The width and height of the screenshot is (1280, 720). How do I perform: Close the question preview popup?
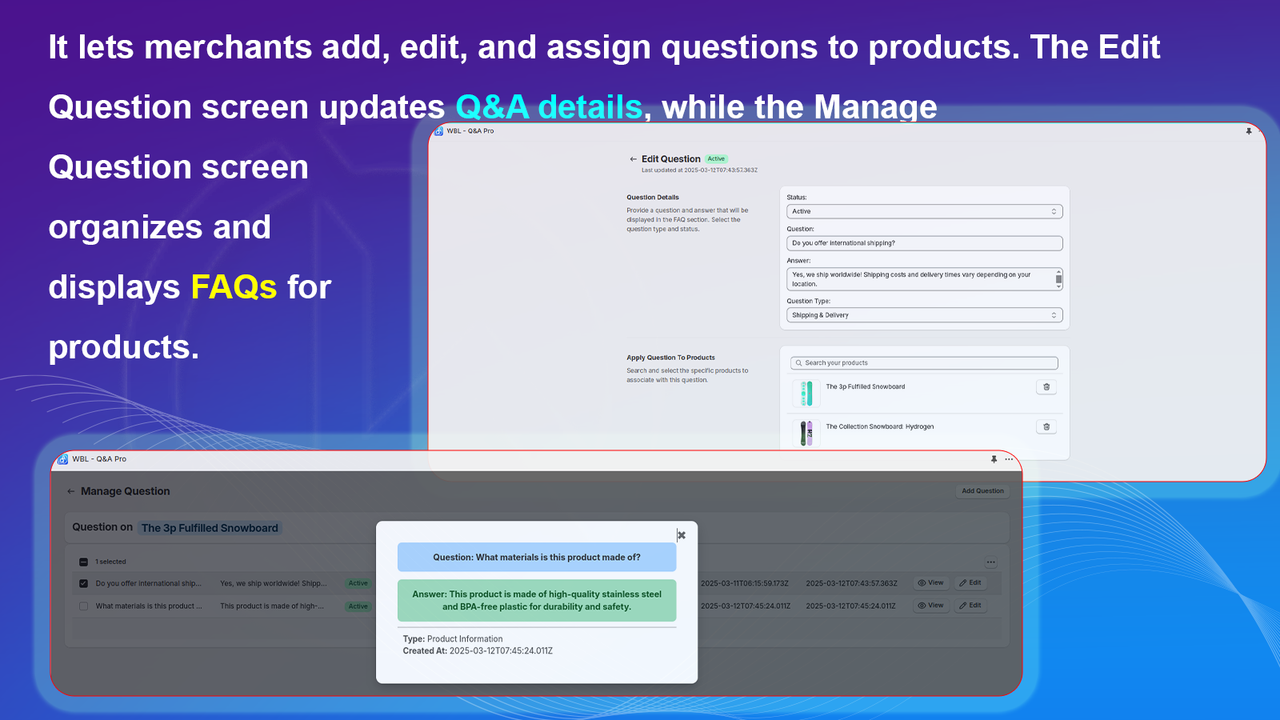pyautogui.click(x=681, y=535)
